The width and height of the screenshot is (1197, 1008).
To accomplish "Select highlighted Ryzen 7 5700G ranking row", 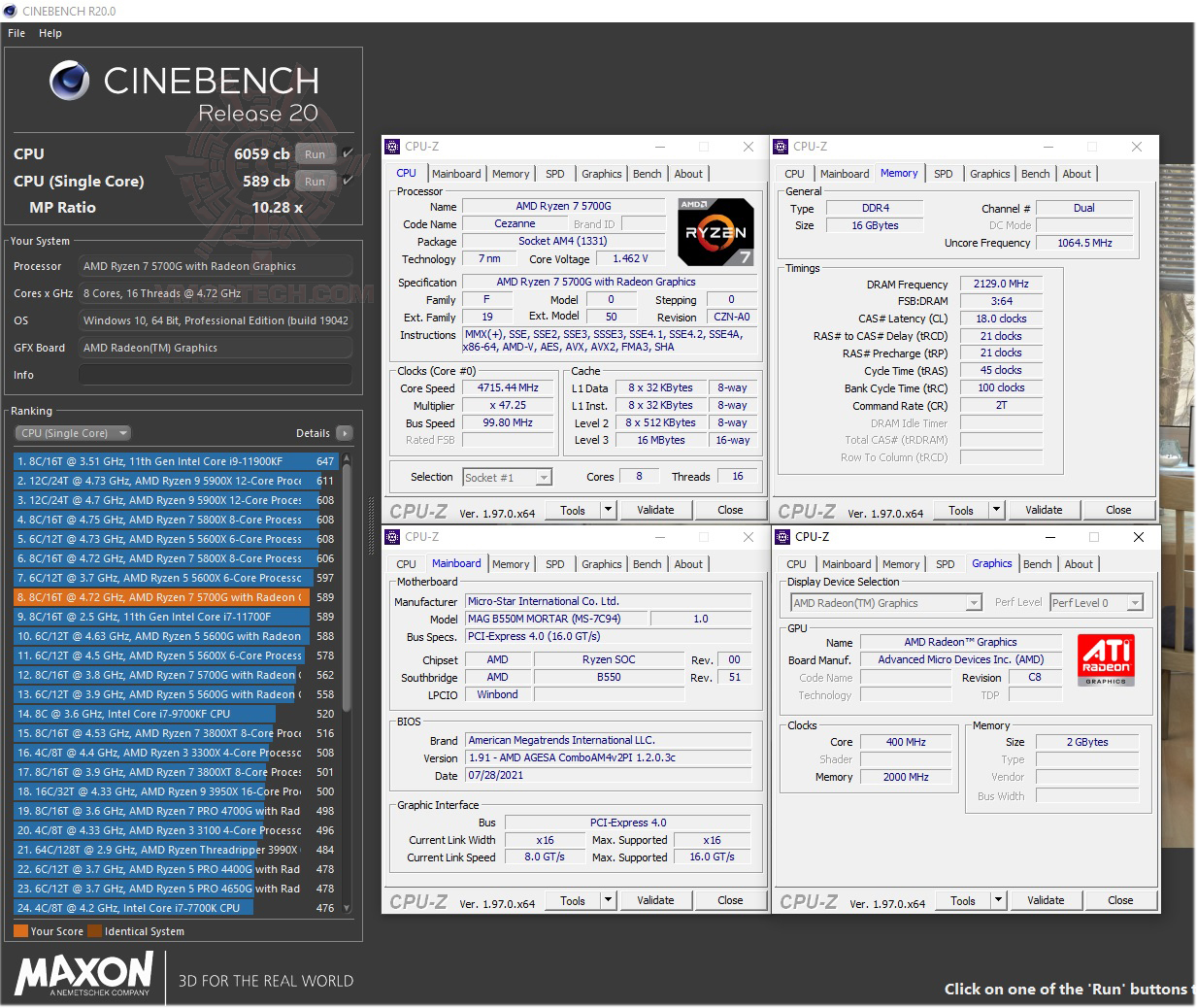I will [176, 597].
